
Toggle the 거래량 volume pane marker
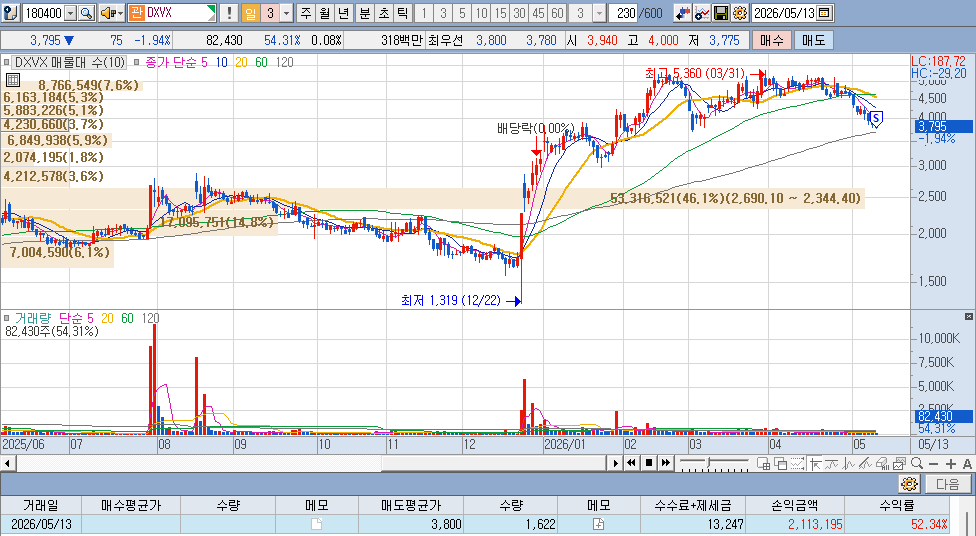coord(6,318)
